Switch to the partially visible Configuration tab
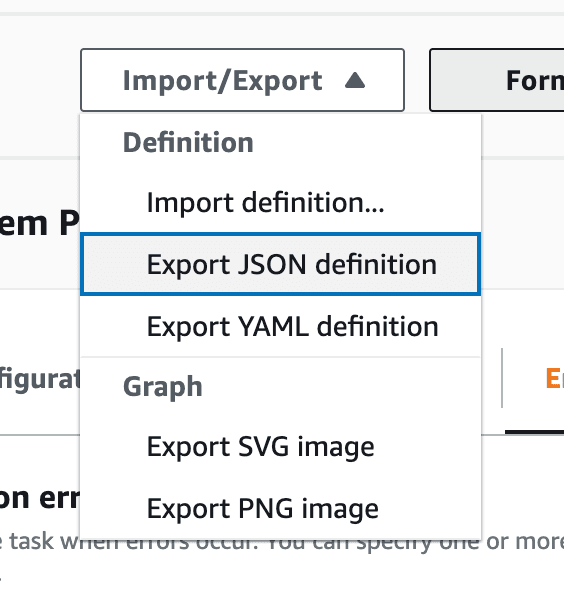 pos(40,379)
